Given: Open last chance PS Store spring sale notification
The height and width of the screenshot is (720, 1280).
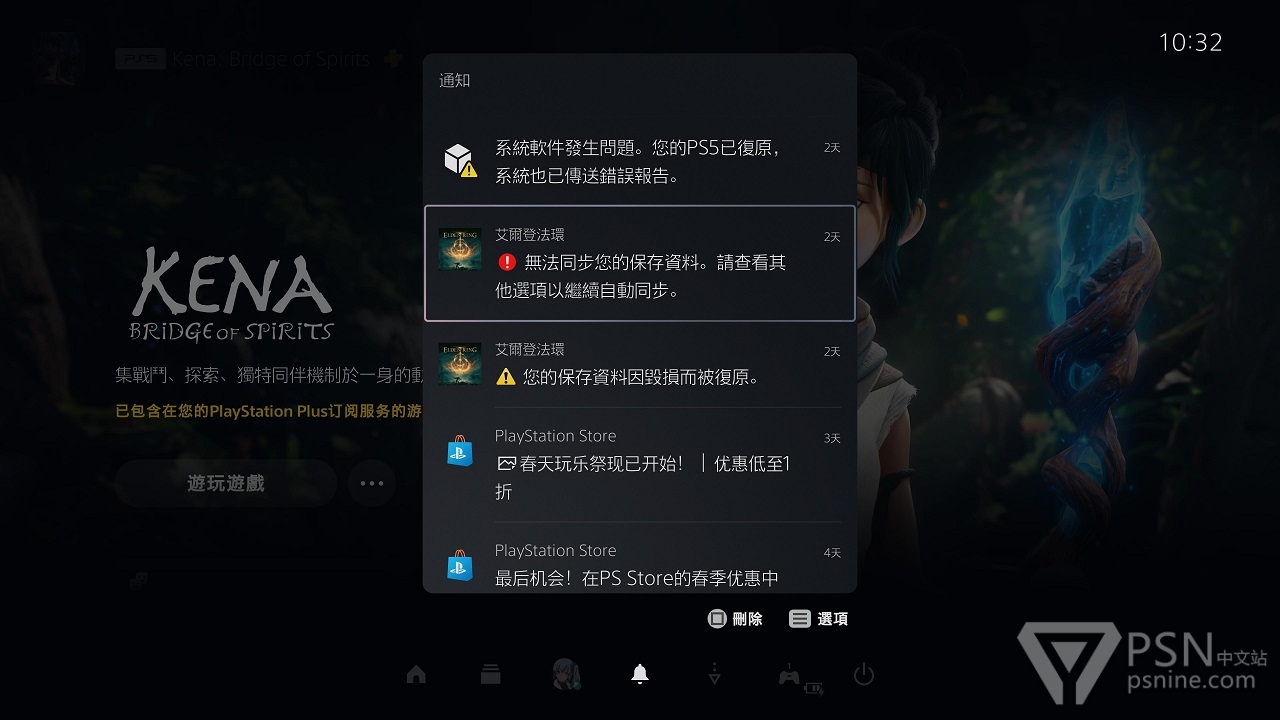Looking at the screenshot, I should tap(640, 565).
